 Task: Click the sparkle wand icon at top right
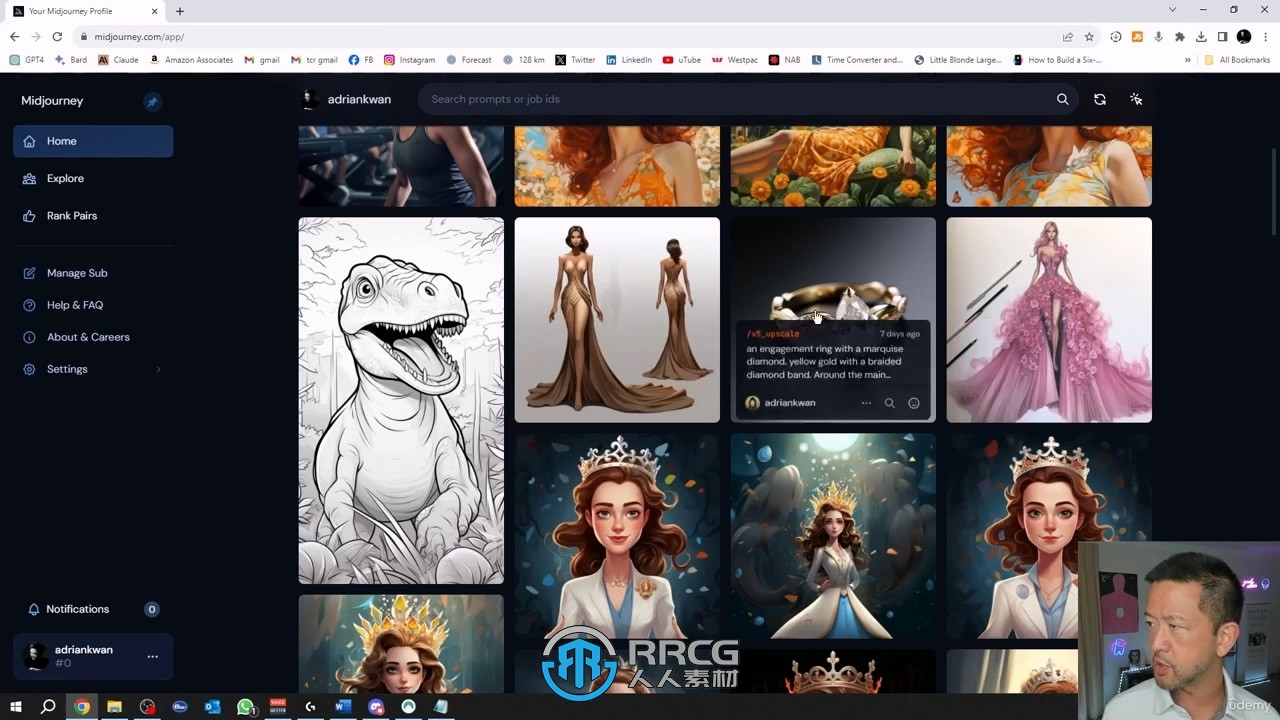tap(1136, 99)
